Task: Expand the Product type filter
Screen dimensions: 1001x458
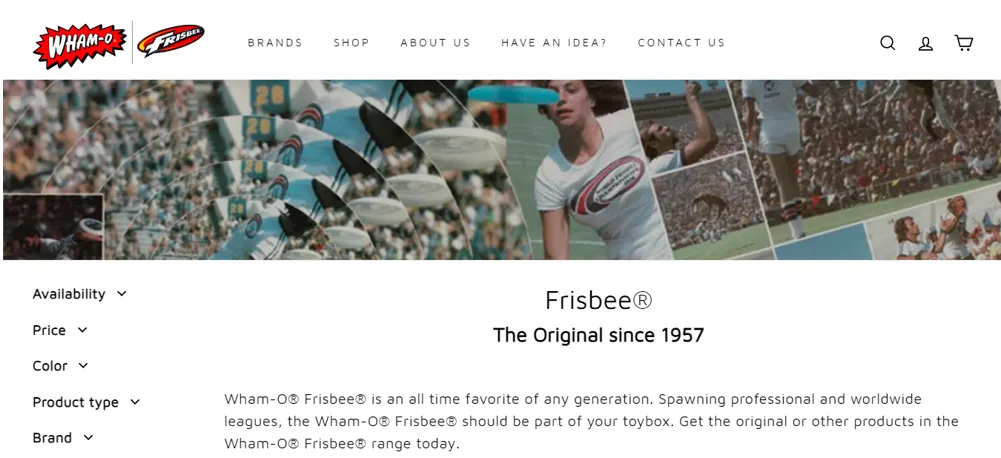Action: pos(86,402)
